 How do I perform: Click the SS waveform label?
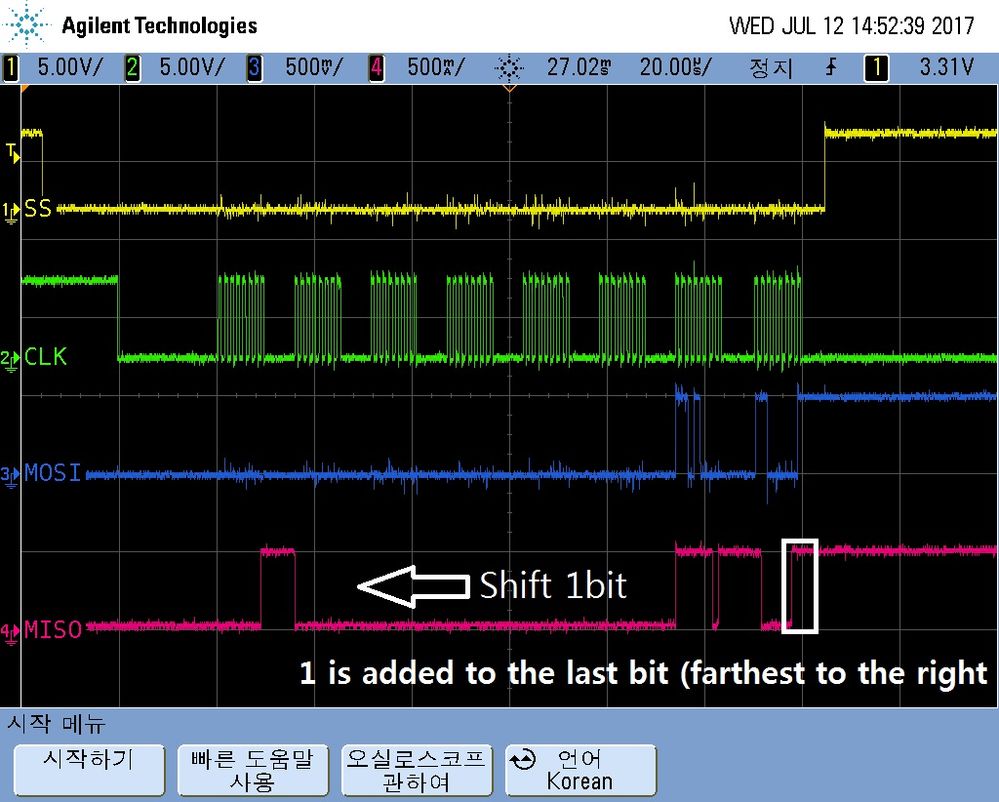[x=38, y=208]
